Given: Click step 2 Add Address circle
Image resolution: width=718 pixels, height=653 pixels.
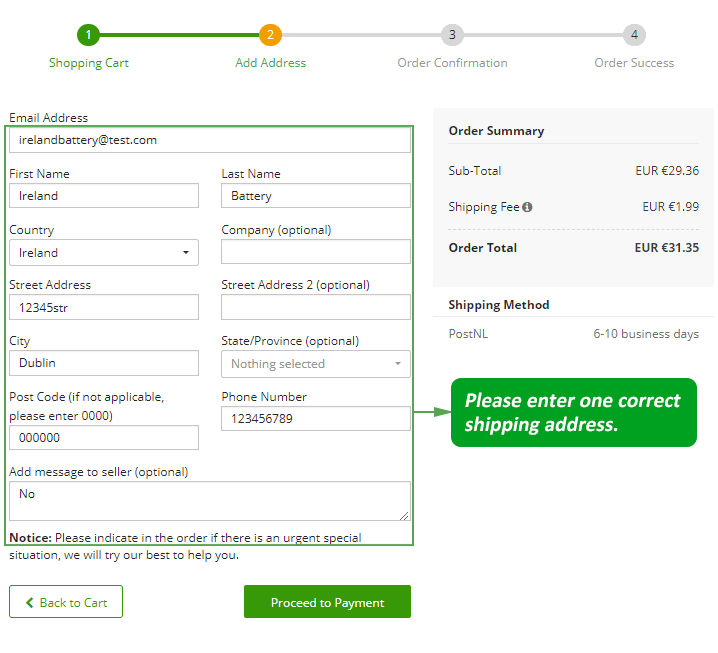Looking at the screenshot, I should [x=270, y=35].
